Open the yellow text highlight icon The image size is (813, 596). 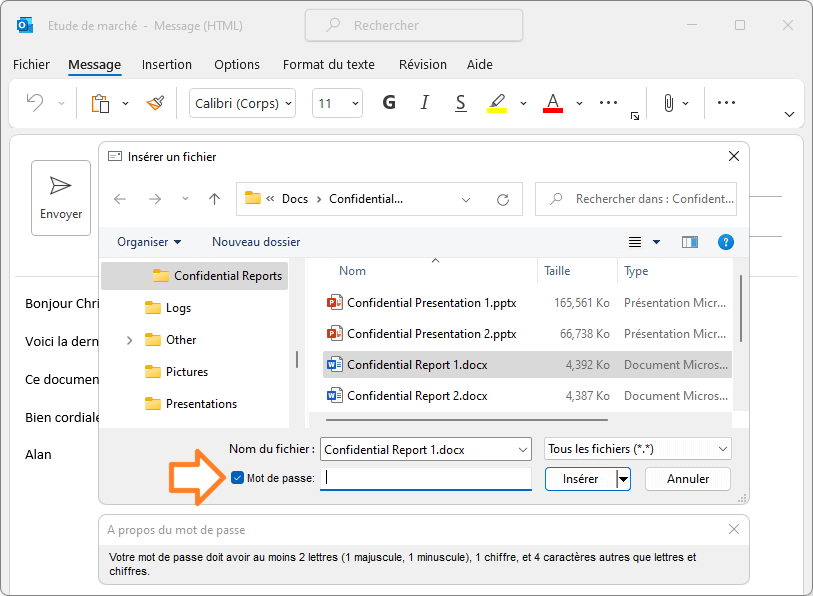496,102
